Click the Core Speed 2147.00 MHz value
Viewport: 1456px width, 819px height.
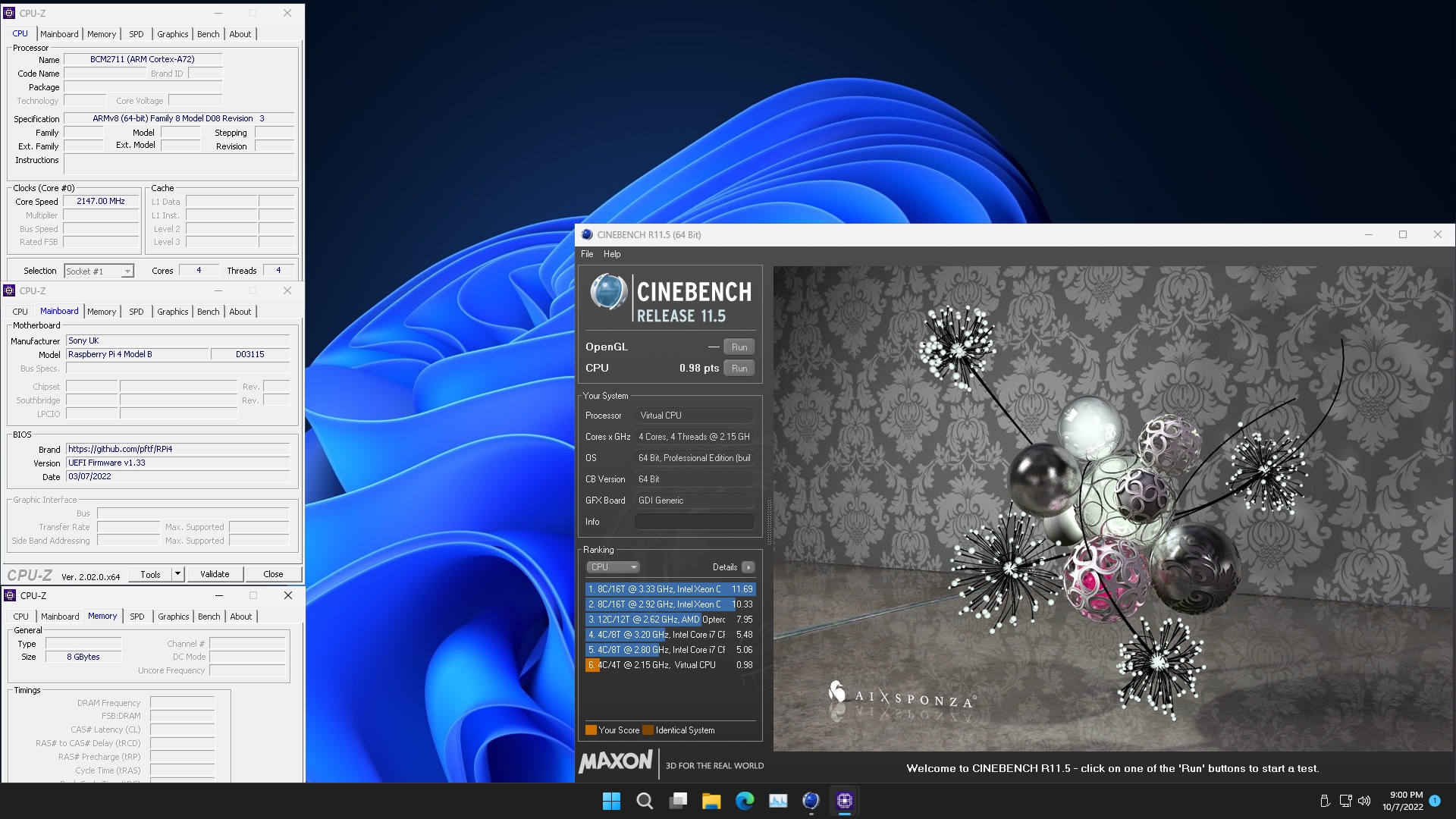point(101,202)
